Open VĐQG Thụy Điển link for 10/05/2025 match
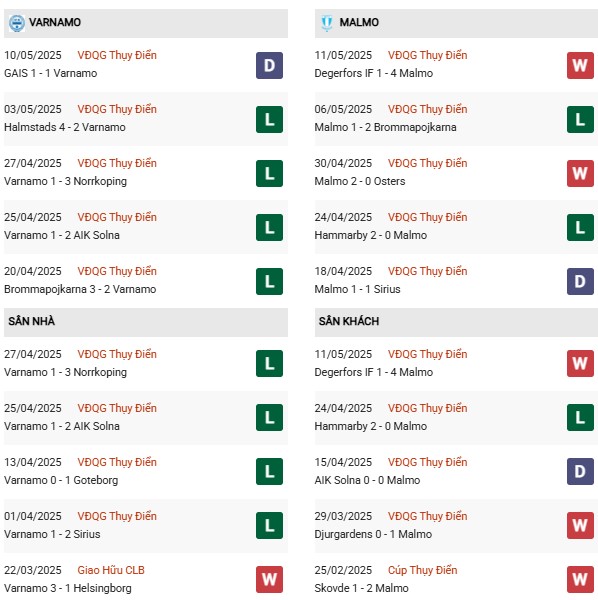The height and width of the screenshot is (600, 598). pos(117,55)
